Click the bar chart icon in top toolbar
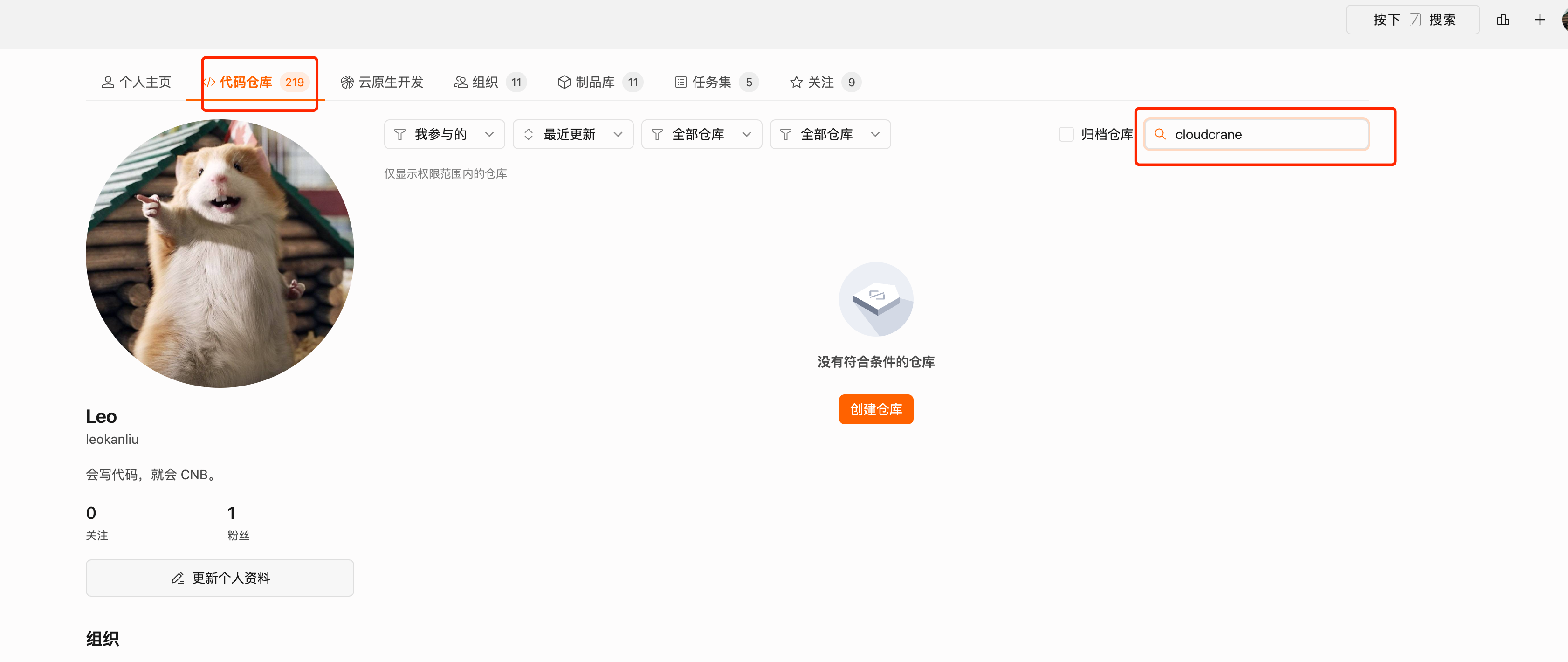The image size is (1568, 662). 1503,20
